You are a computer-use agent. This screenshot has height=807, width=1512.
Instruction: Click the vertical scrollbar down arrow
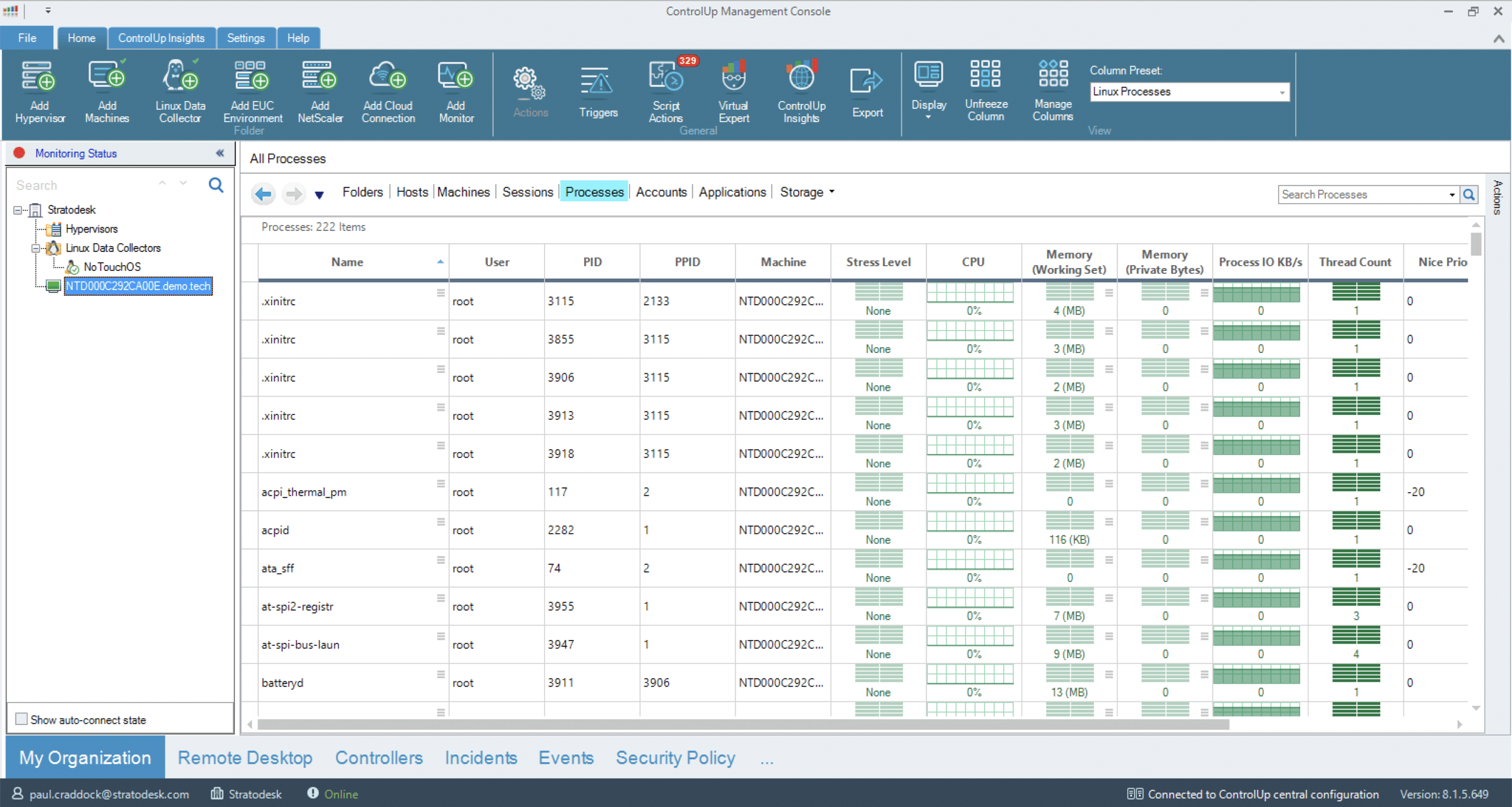[1475, 708]
